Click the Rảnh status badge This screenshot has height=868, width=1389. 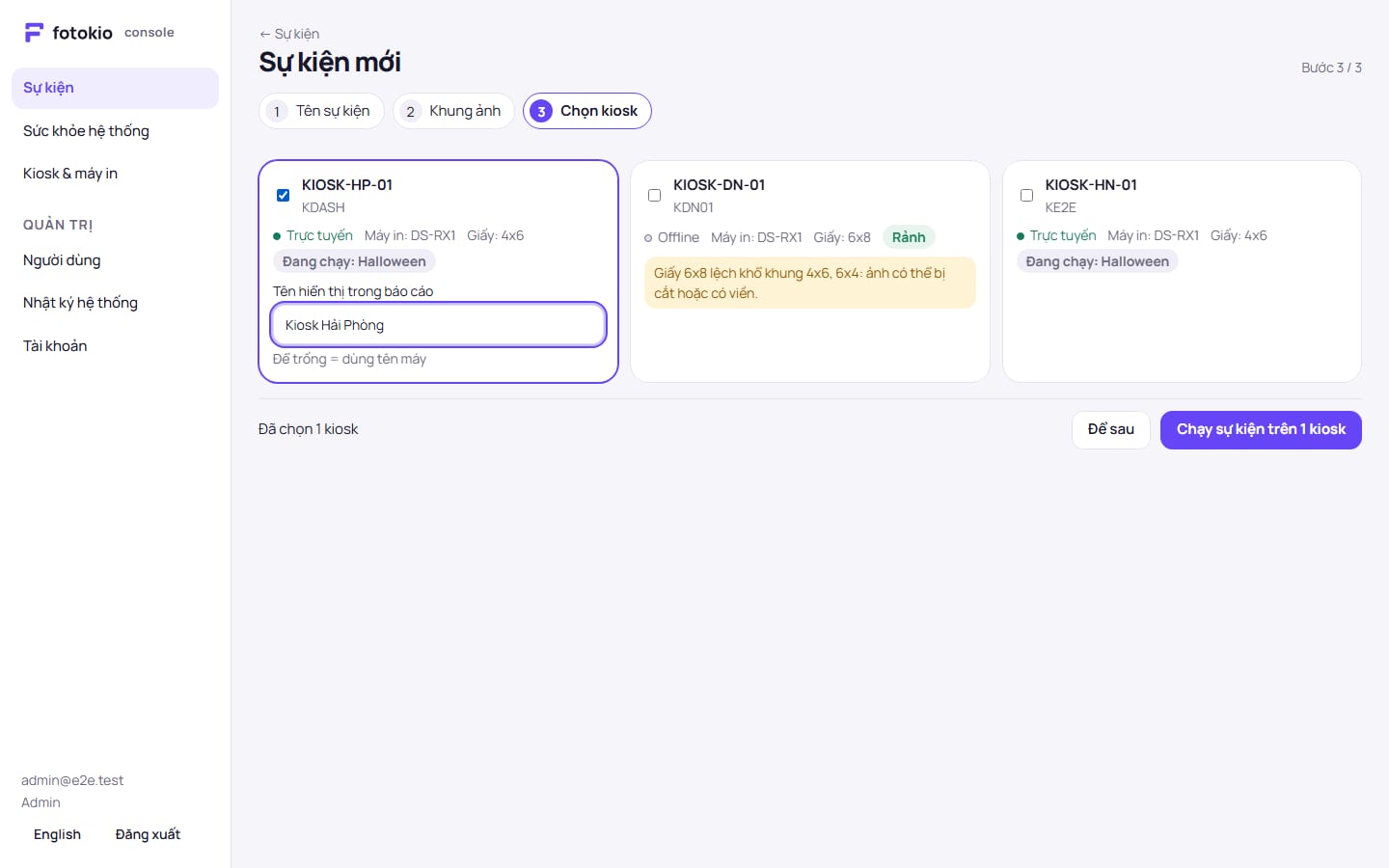coord(909,237)
